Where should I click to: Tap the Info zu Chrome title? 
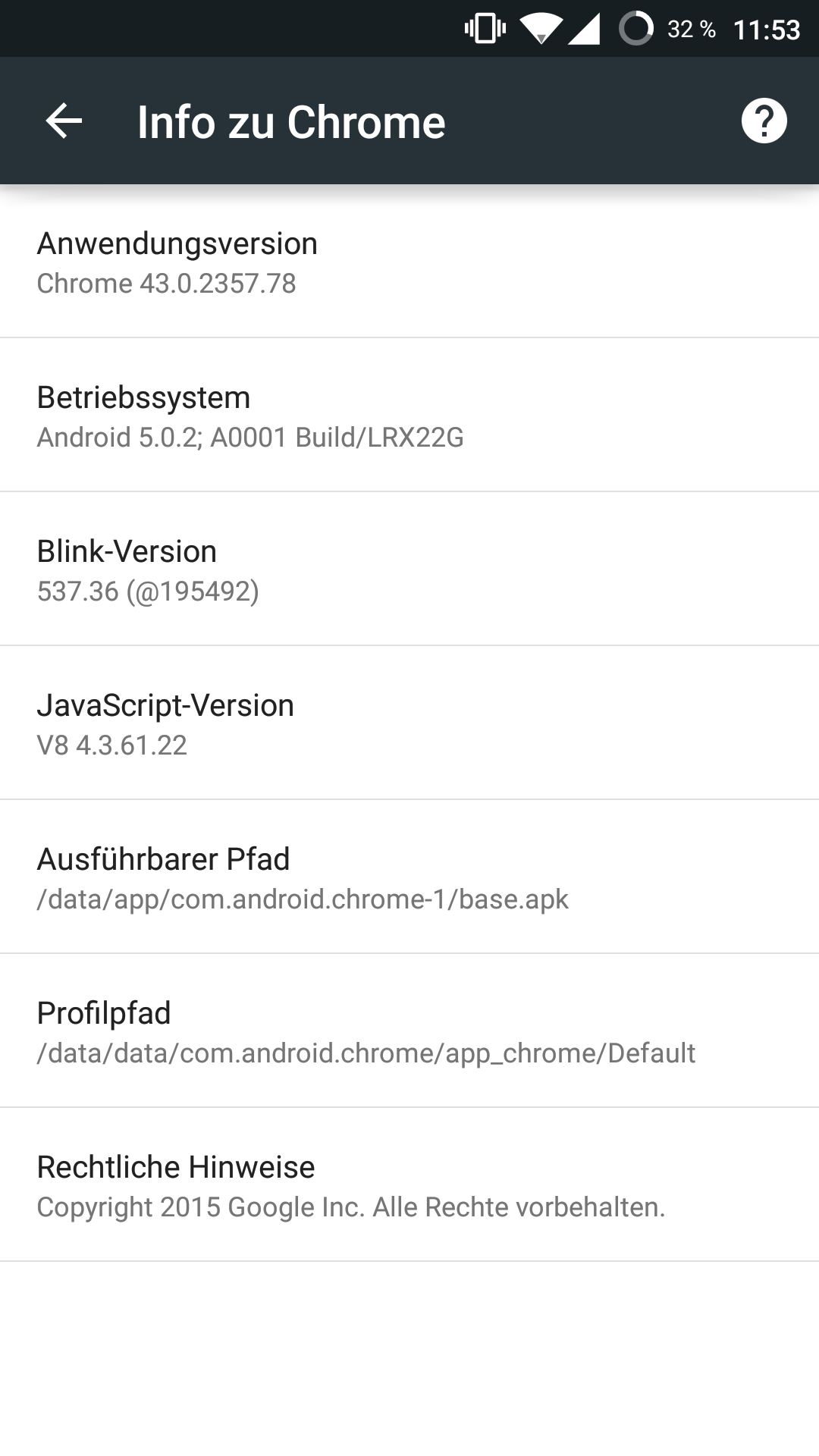coord(291,122)
